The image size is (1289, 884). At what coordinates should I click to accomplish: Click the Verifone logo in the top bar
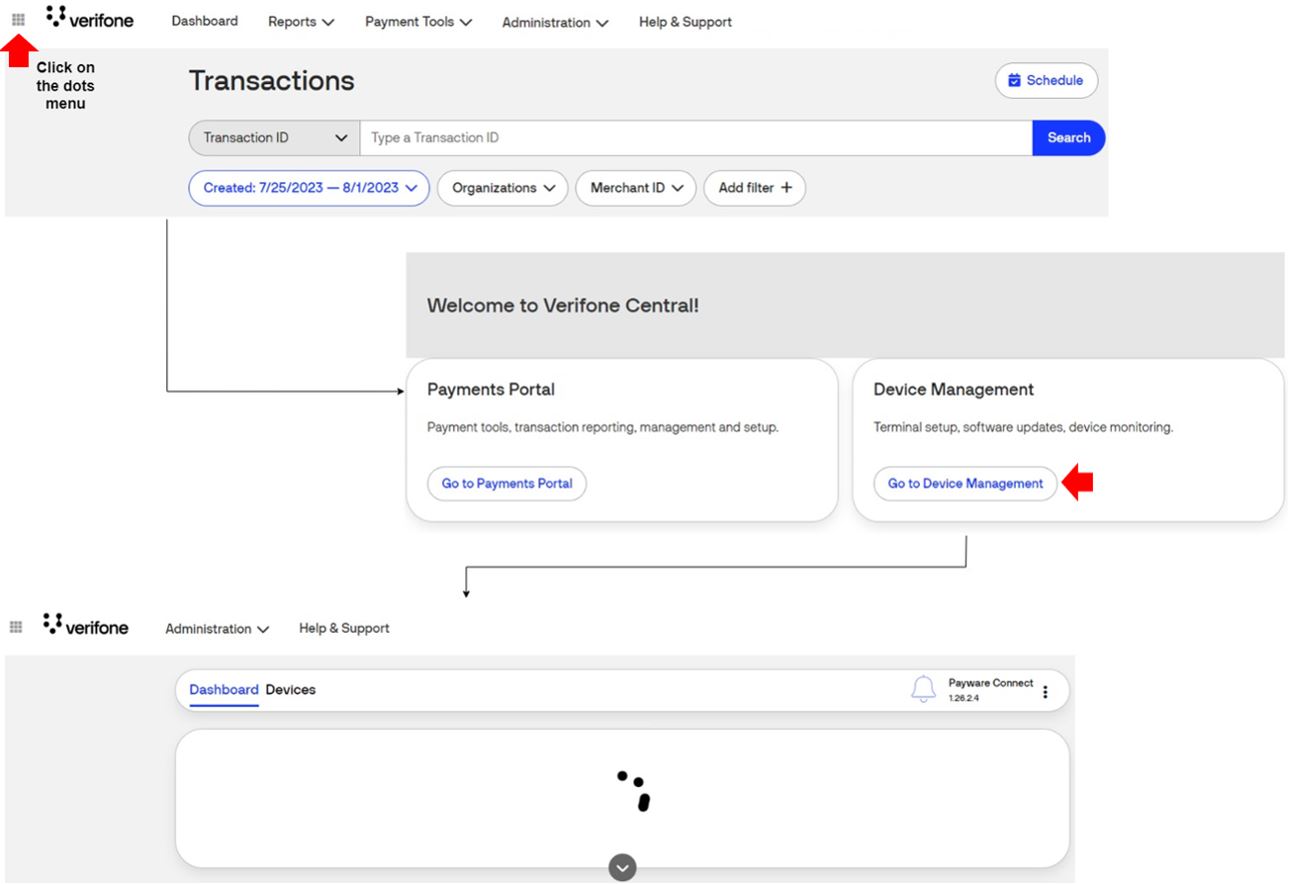tap(88, 18)
